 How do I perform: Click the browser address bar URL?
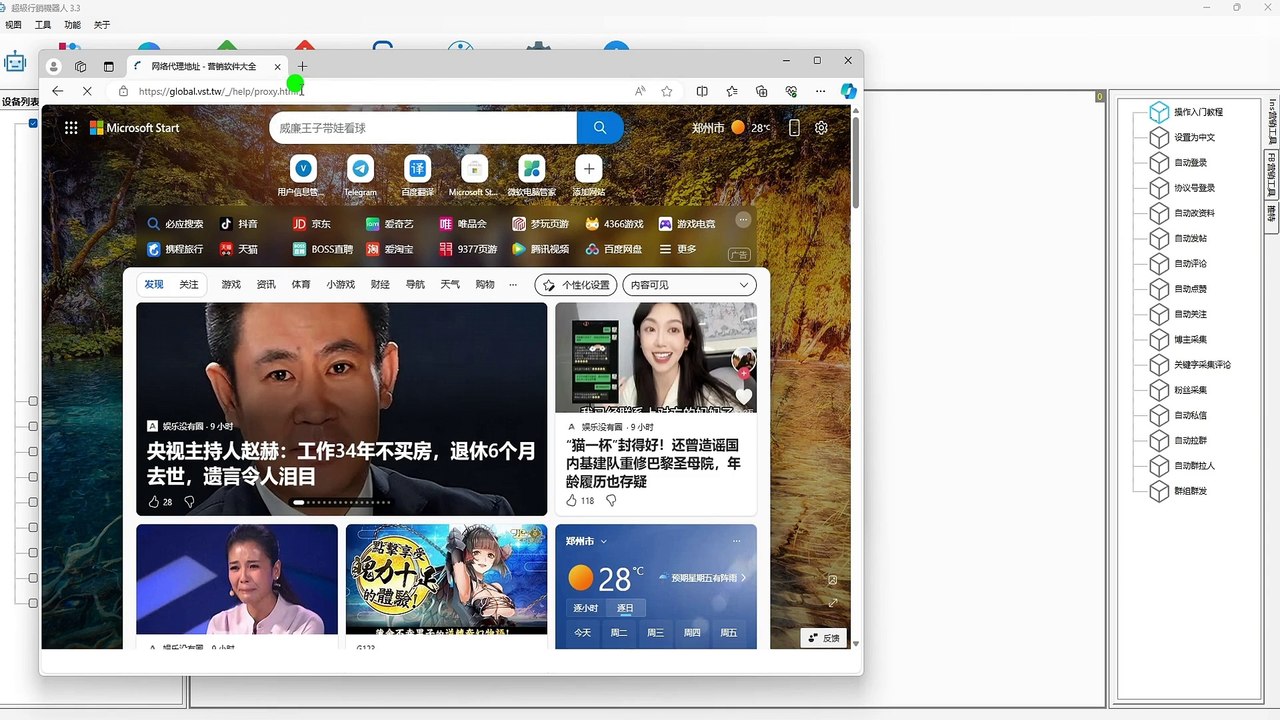(220, 91)
